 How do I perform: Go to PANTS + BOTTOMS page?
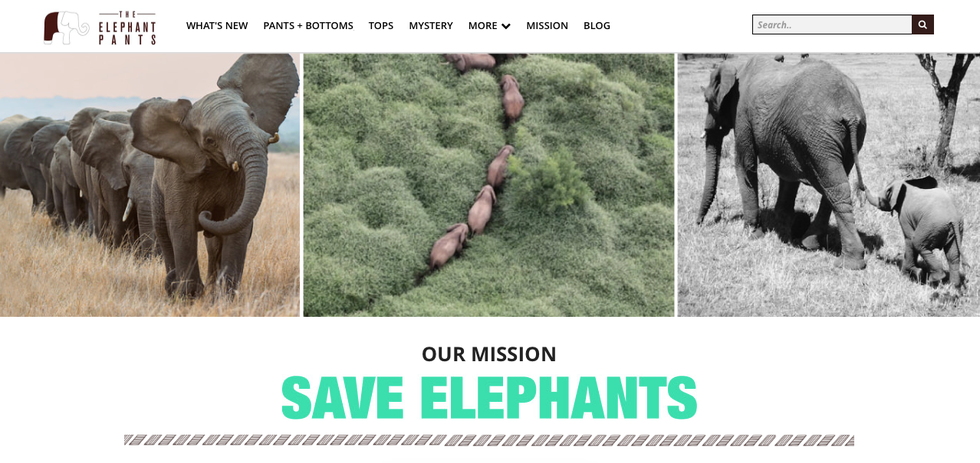pos(308,26)
